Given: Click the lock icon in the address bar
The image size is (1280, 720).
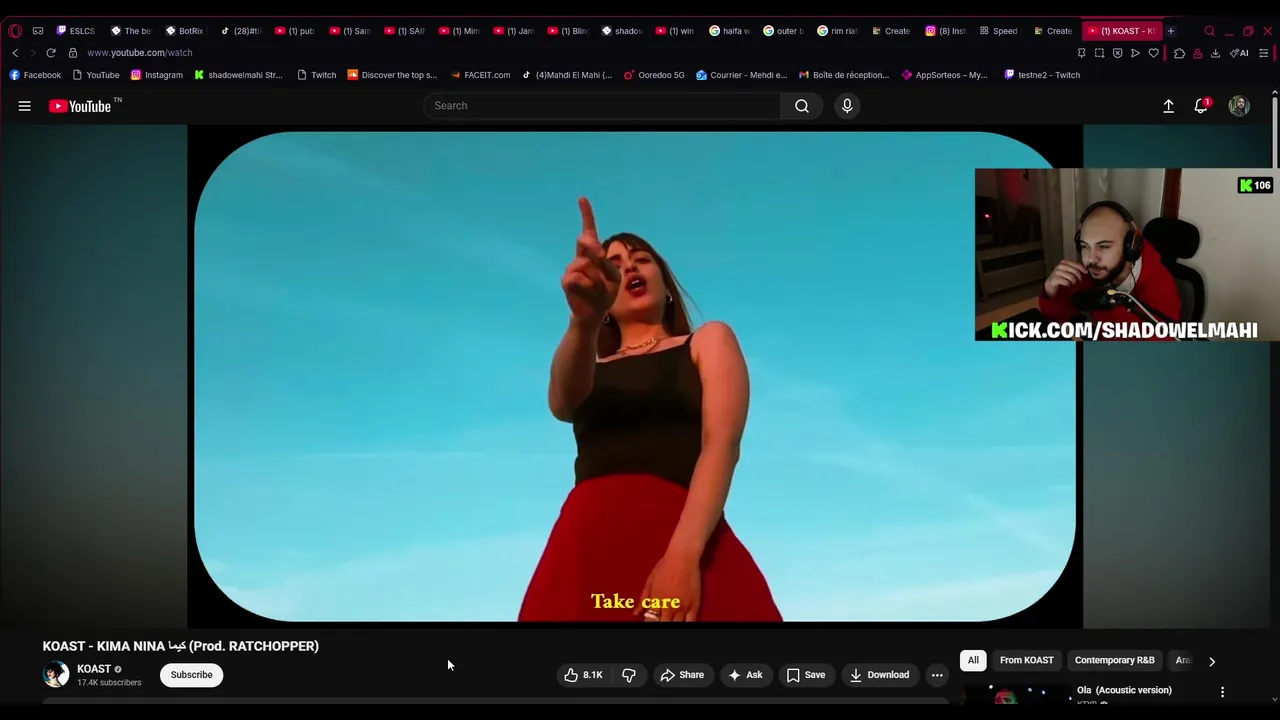Looking at the screenshot, I should coord(73,53).
